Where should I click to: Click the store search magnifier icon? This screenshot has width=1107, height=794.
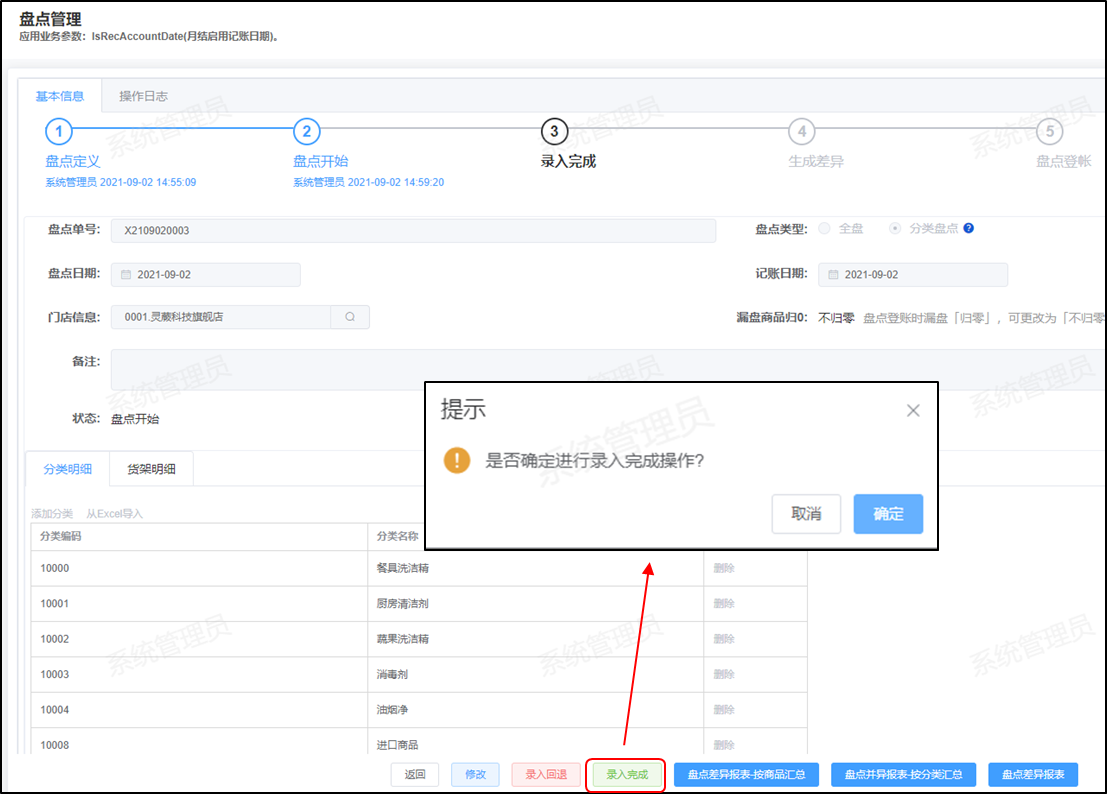pos(350,317)
